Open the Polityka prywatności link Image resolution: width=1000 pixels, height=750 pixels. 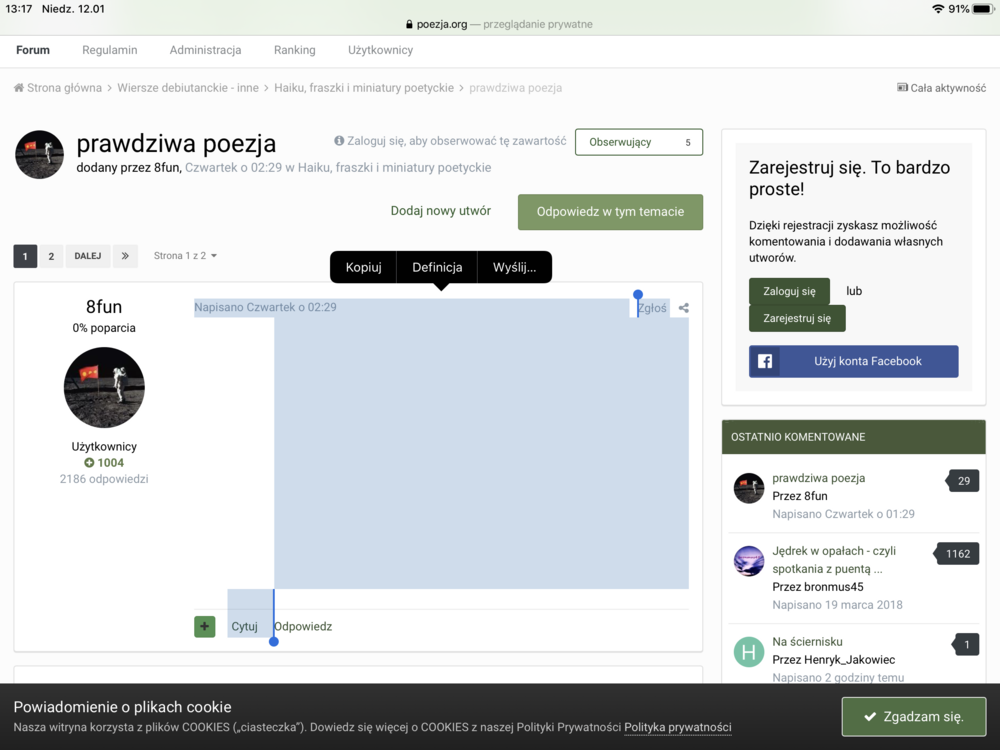677,727
